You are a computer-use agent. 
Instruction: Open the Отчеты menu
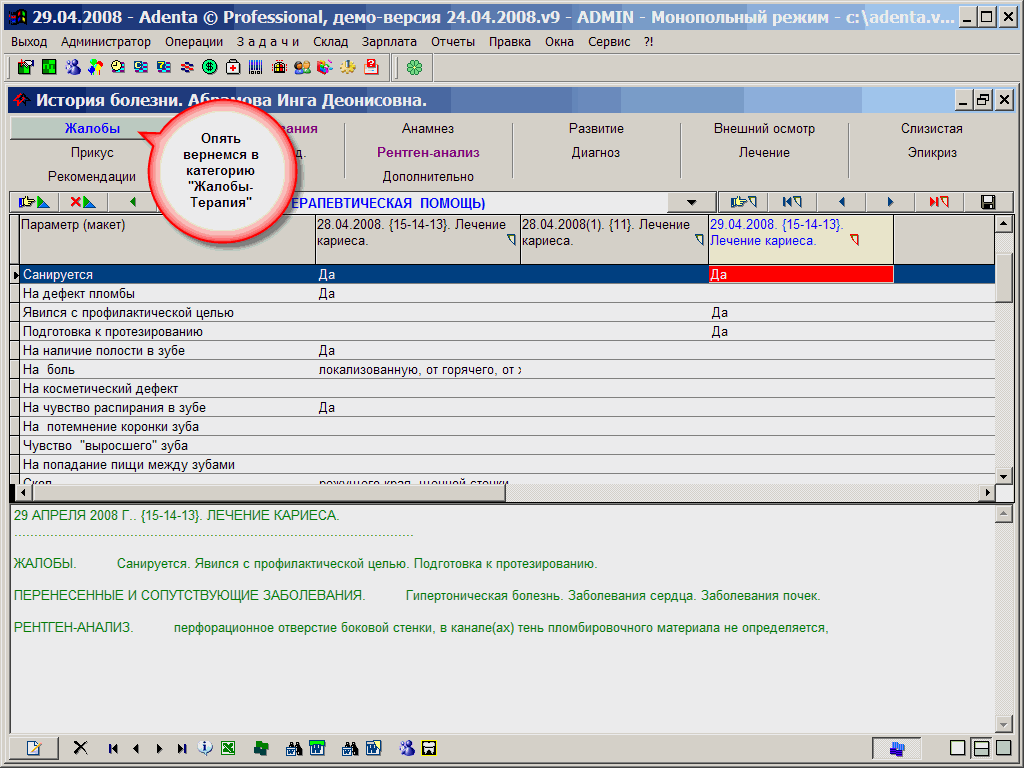coord(453,42)
